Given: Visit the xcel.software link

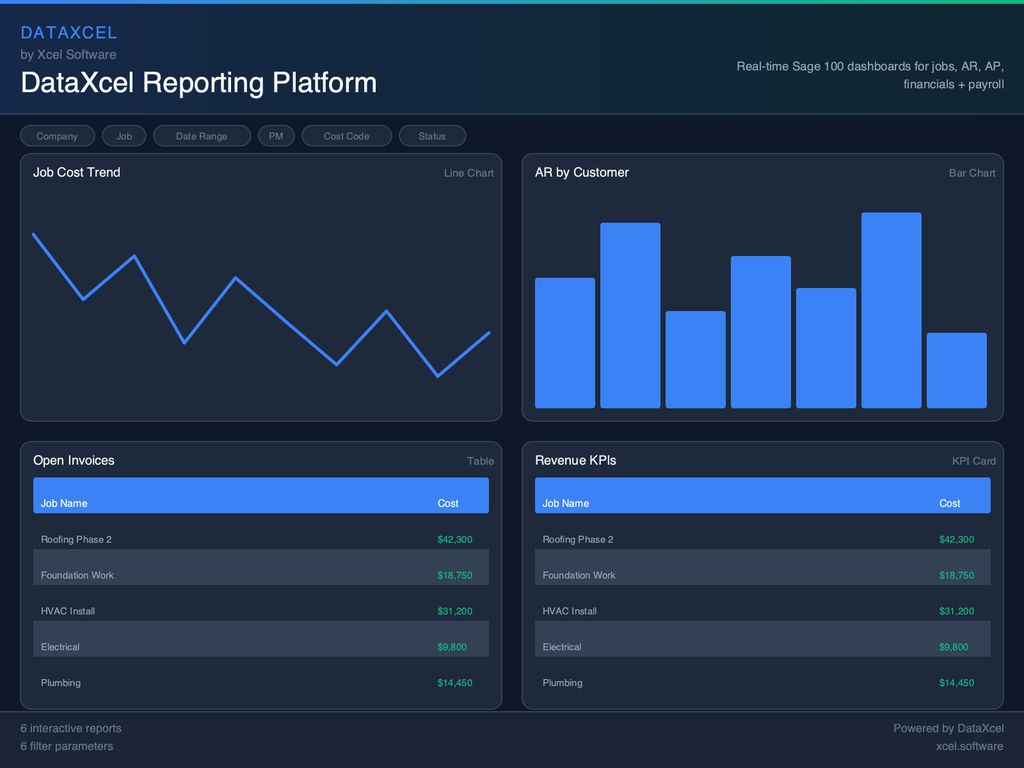Looking at the screenshot, I should click(x=969, y=746).
